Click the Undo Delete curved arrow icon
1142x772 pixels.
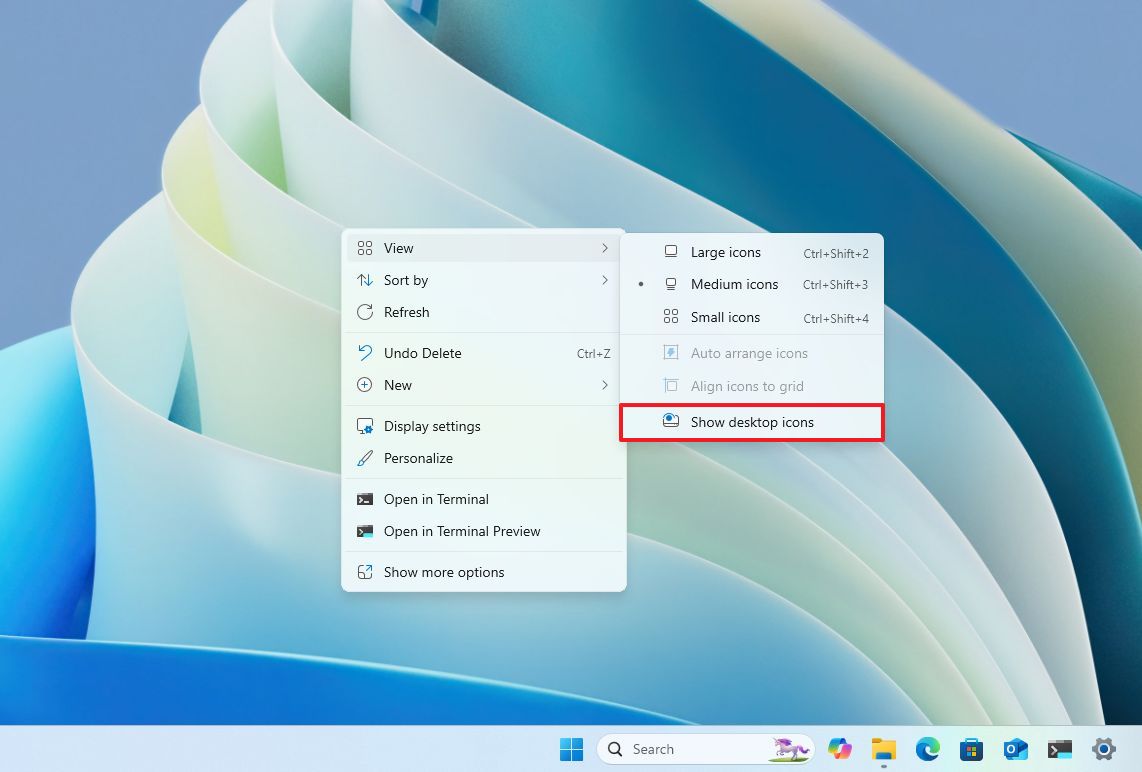pyautogui.click(x=365, y=353)
